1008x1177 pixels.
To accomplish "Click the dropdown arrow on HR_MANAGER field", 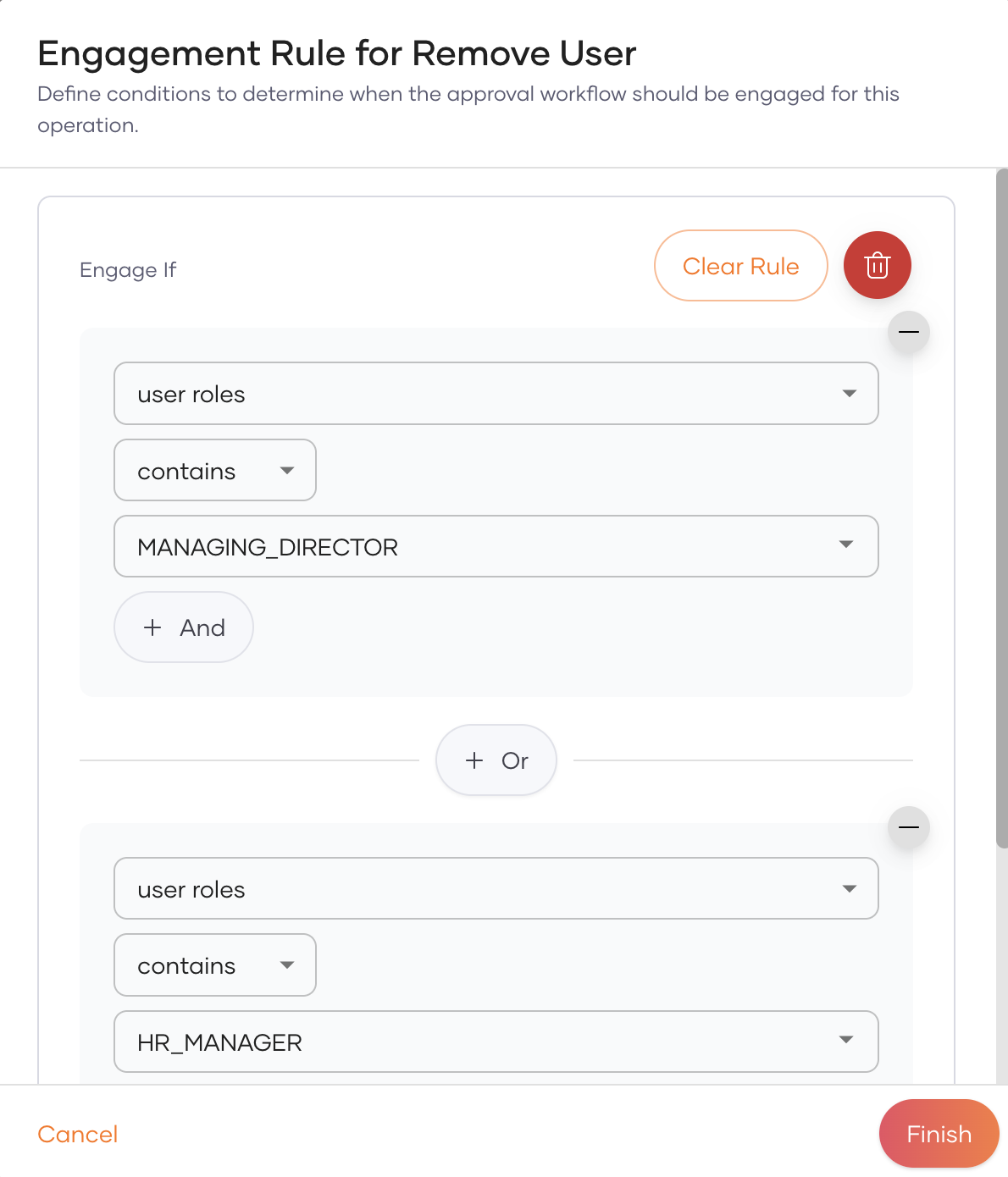I will [x=845, y=1040].
